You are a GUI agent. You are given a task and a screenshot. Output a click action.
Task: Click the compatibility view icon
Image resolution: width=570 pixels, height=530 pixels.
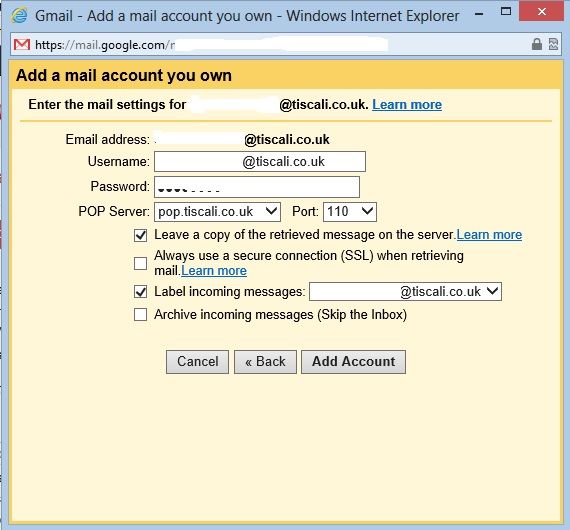pyautogui.click(x=553, y=44)
